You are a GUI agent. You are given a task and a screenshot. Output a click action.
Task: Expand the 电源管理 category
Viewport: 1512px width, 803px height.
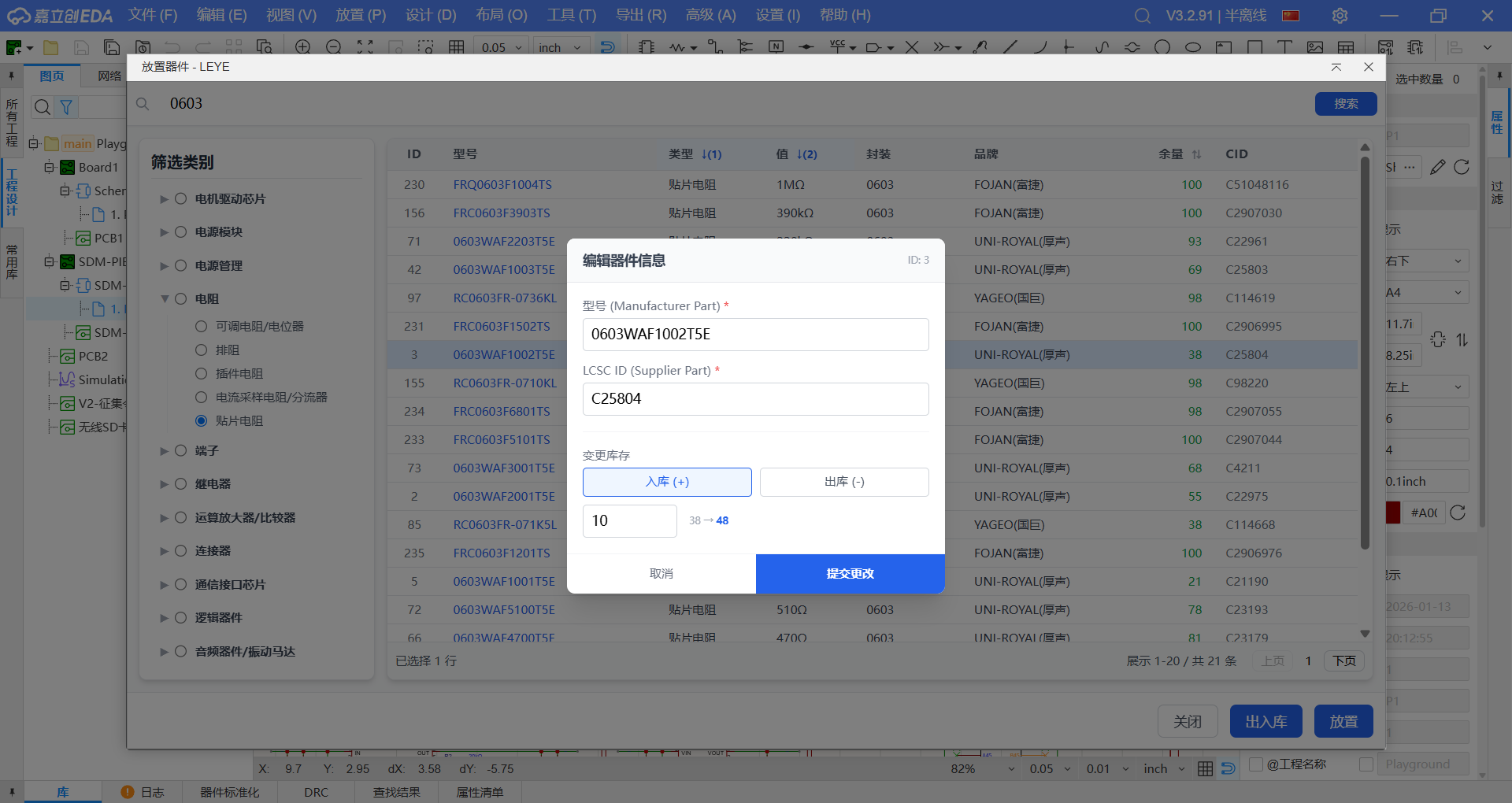tap(165, 266)
